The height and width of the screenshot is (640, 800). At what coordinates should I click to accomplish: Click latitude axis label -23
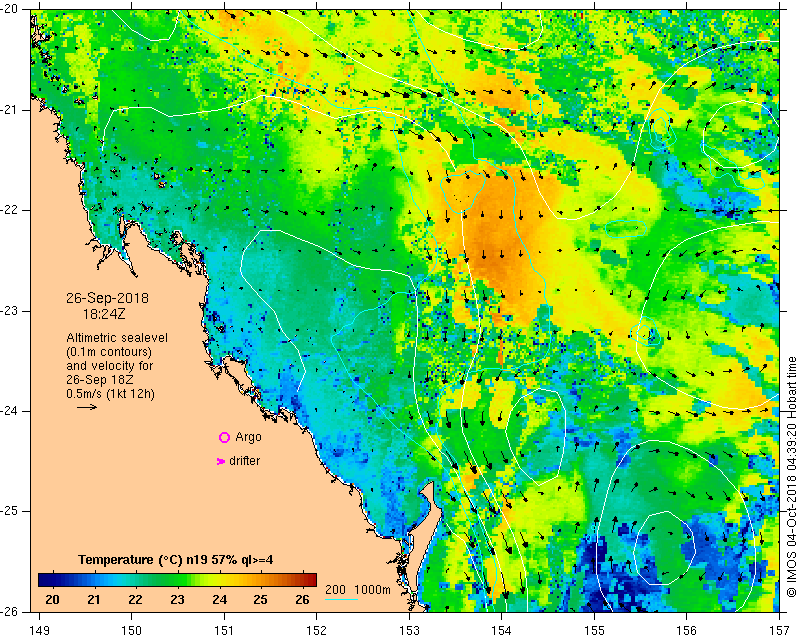[x=9, y=311]
